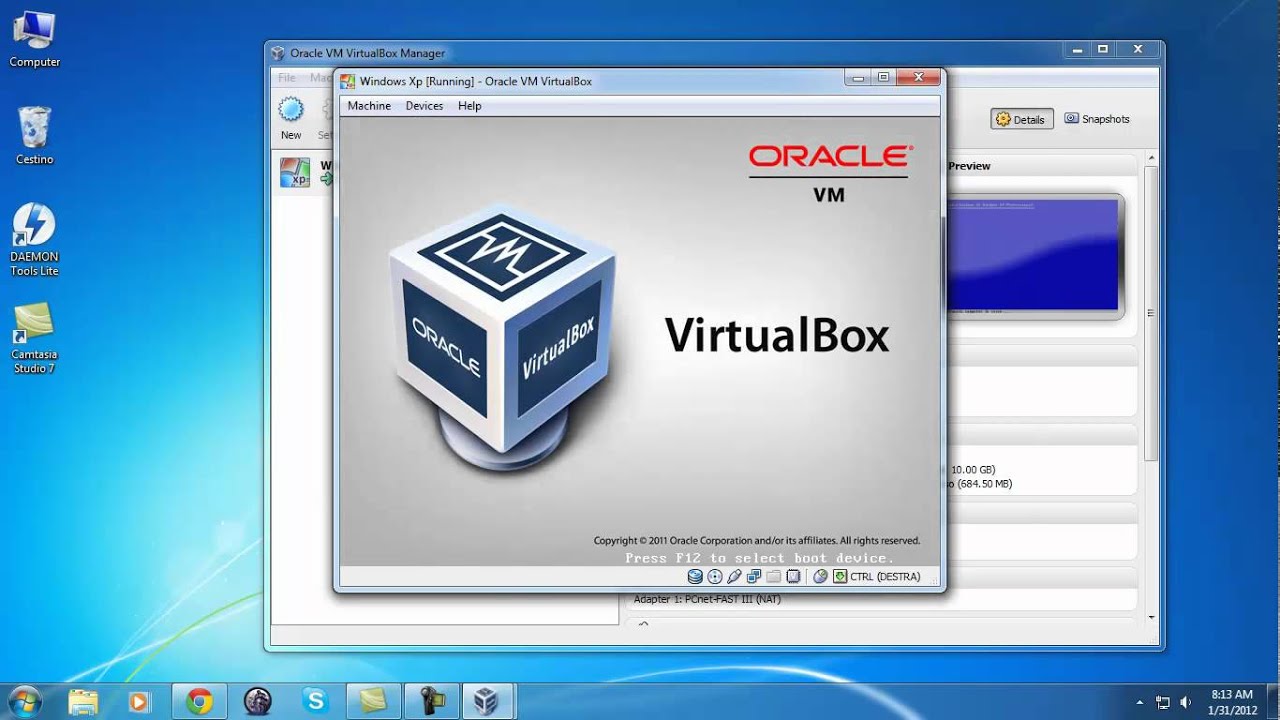Open DAEMON Tools Lite desktop shortcut

click(x=34, y=240)
